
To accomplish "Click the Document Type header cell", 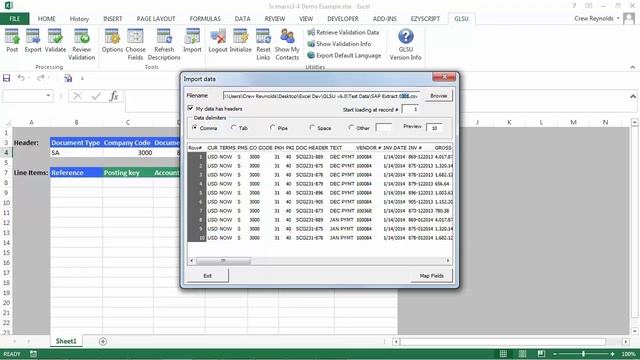I will 76,142.
